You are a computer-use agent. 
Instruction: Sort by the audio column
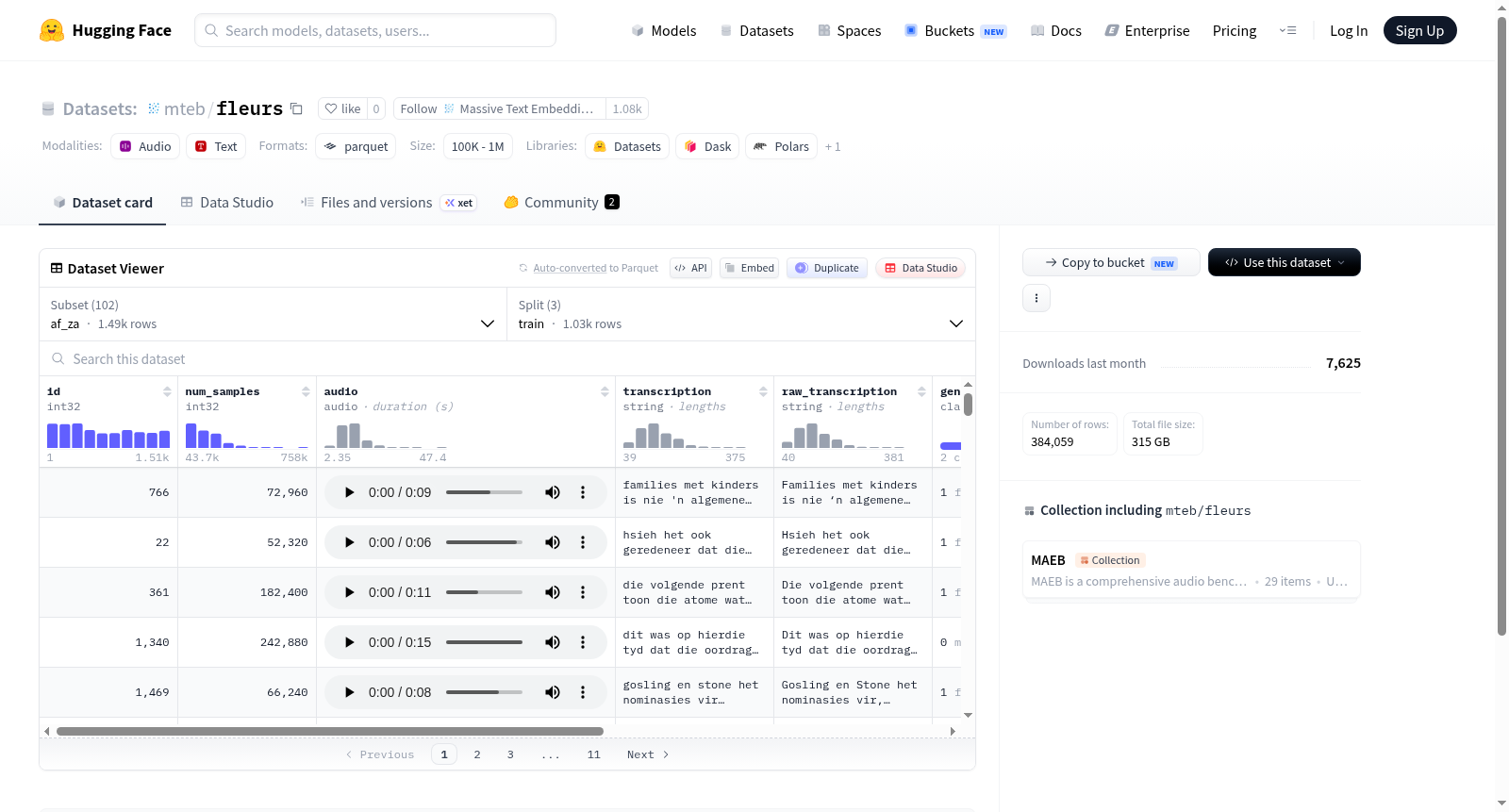click(x=605, y=391)
